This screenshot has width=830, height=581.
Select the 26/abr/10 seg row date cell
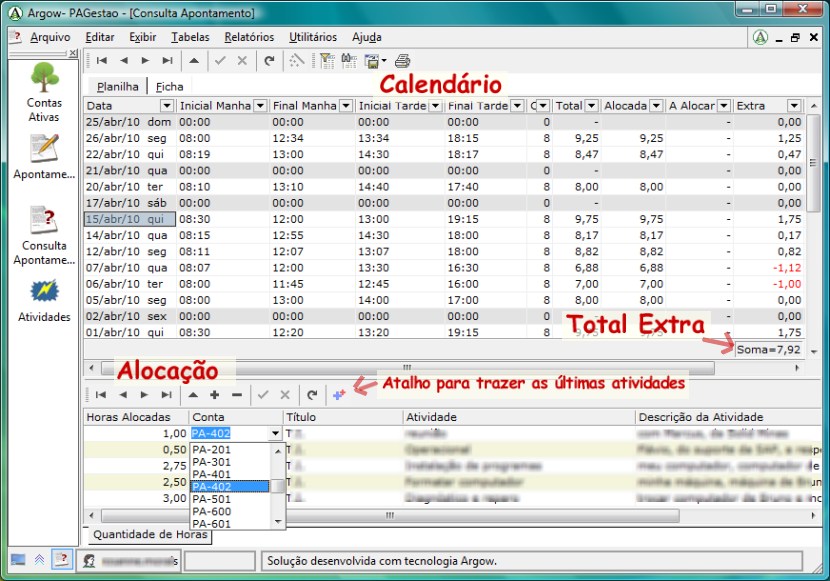pos(129,138)
